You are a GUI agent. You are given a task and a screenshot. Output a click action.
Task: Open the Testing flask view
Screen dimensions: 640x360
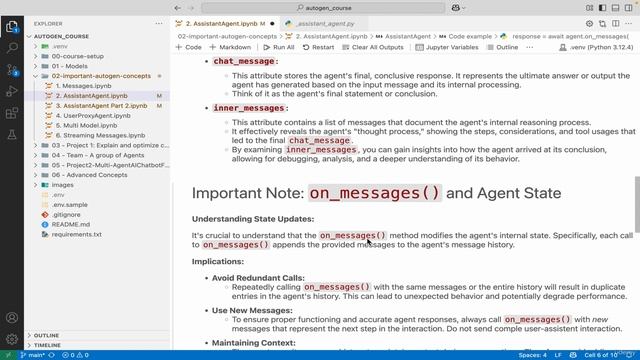click(x=12, y=135)
